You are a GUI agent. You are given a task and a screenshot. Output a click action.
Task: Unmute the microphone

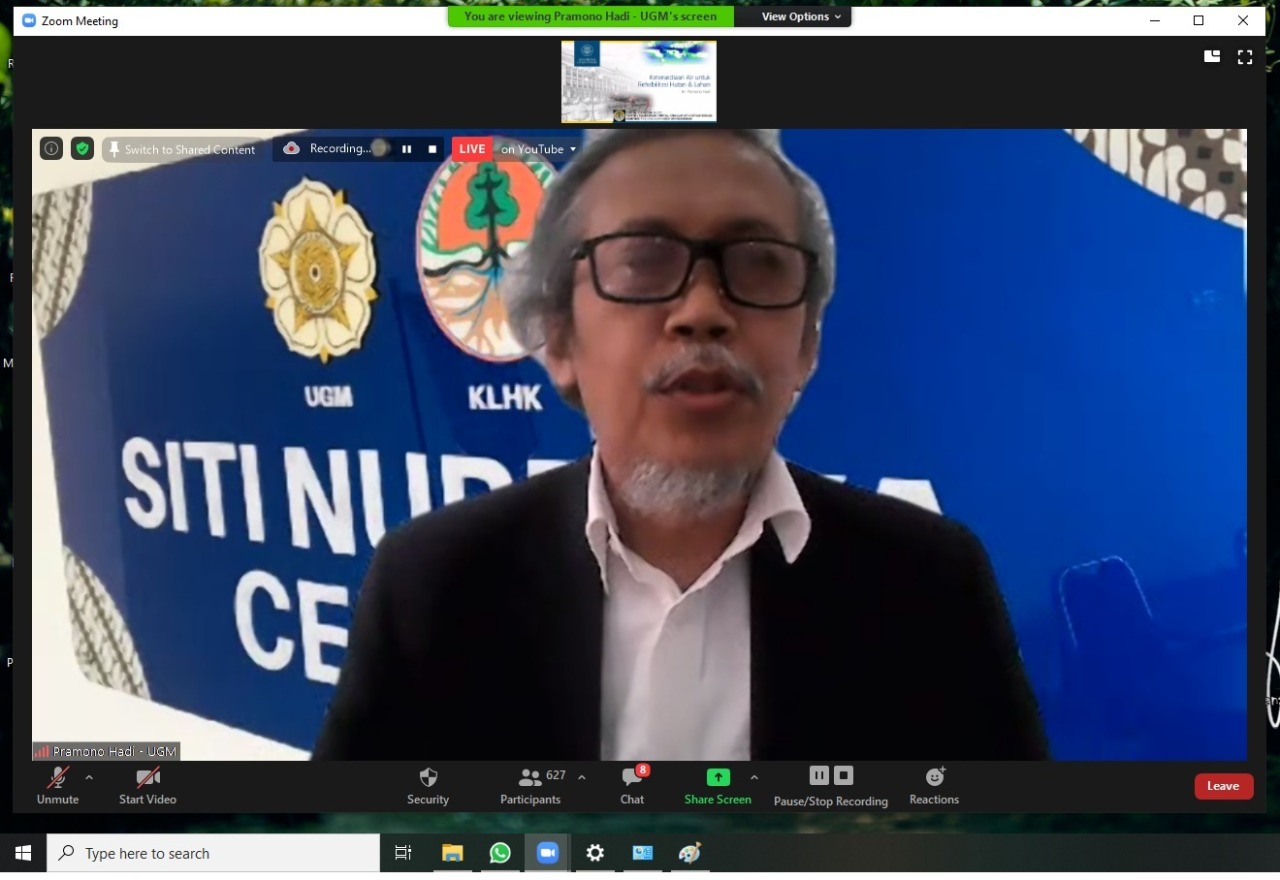point(58,786)
